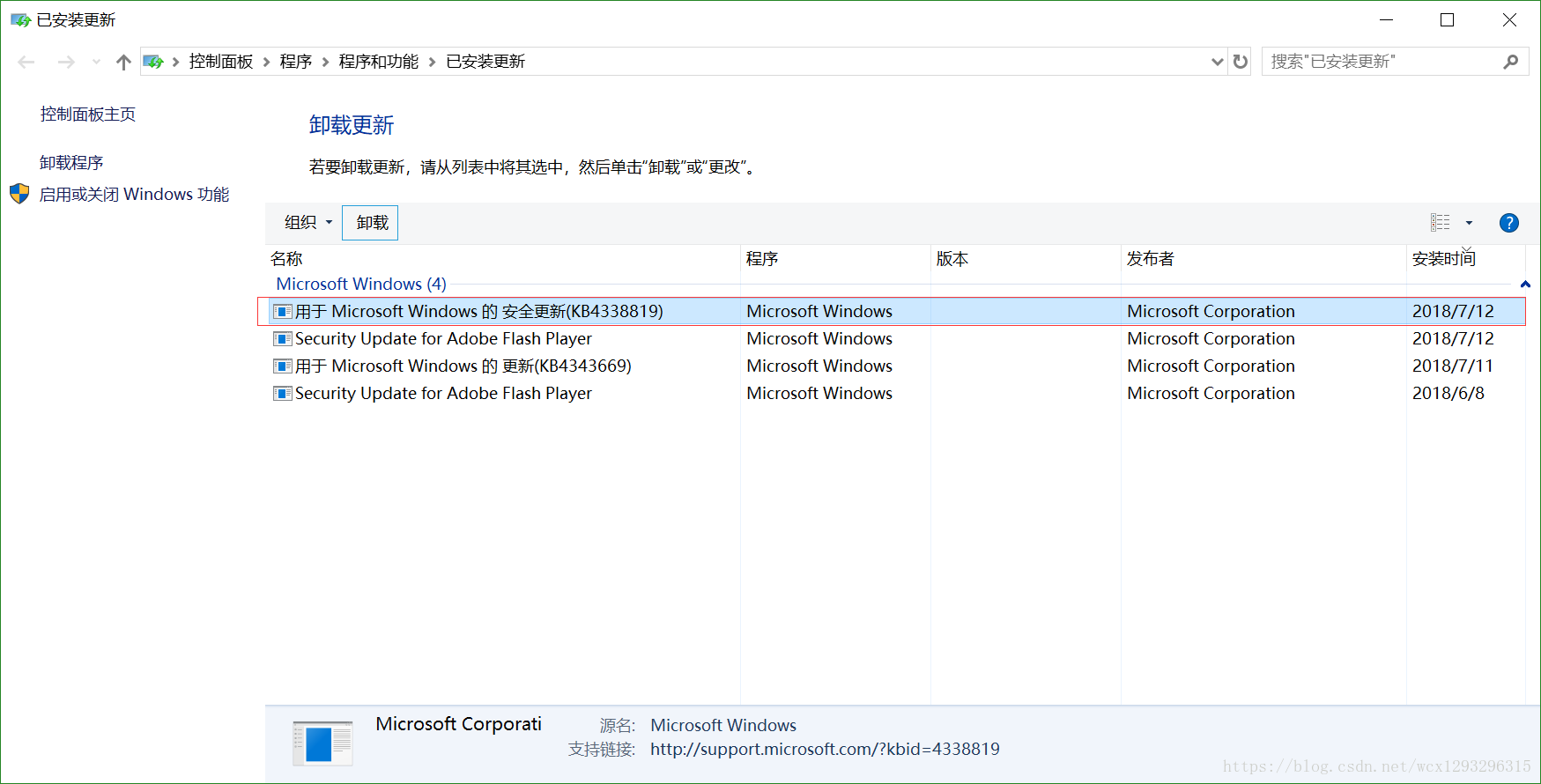1541x784 pixels.
Task: Open 程序 breadcrumb segment
Action: pos(296,62)
